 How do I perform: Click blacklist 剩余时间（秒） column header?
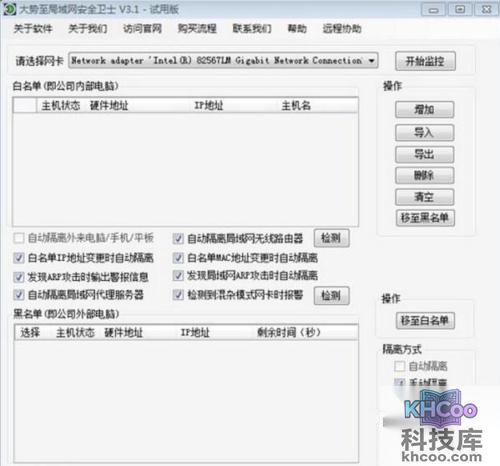point(289,332)
